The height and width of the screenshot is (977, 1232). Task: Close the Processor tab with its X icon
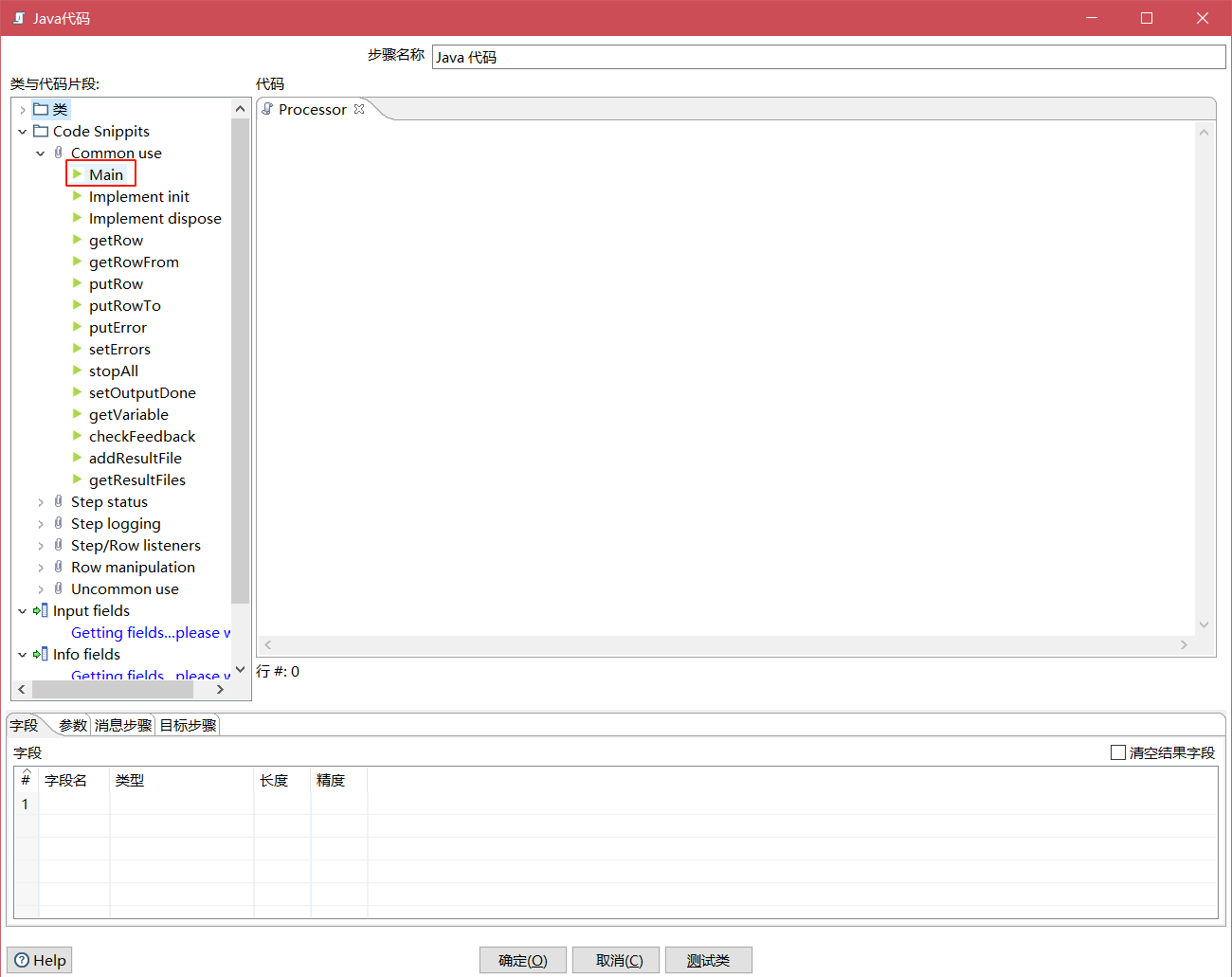pos(359,109)
